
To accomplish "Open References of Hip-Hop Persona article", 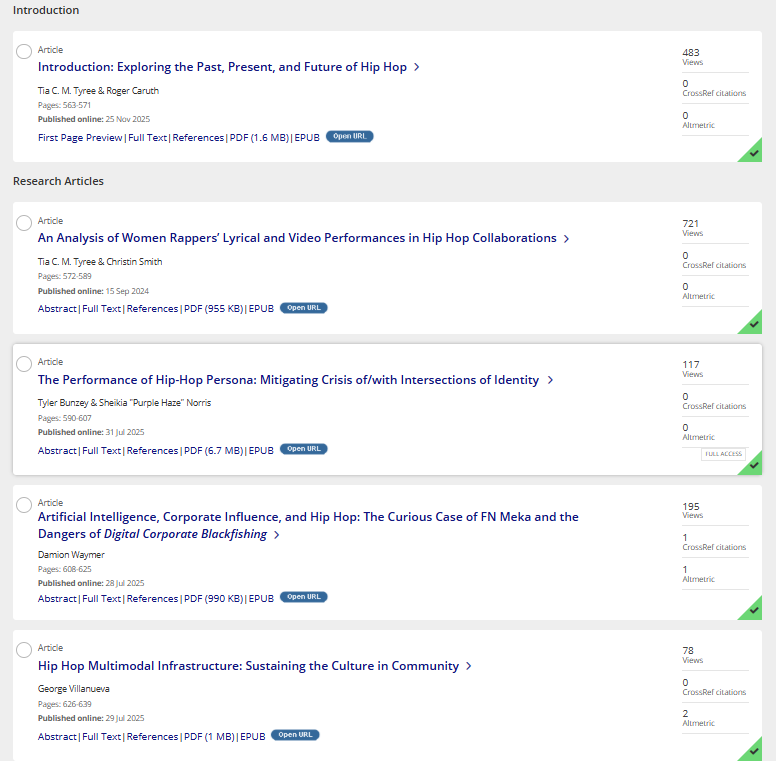I will pyautogui.click(x=152, y=451).
